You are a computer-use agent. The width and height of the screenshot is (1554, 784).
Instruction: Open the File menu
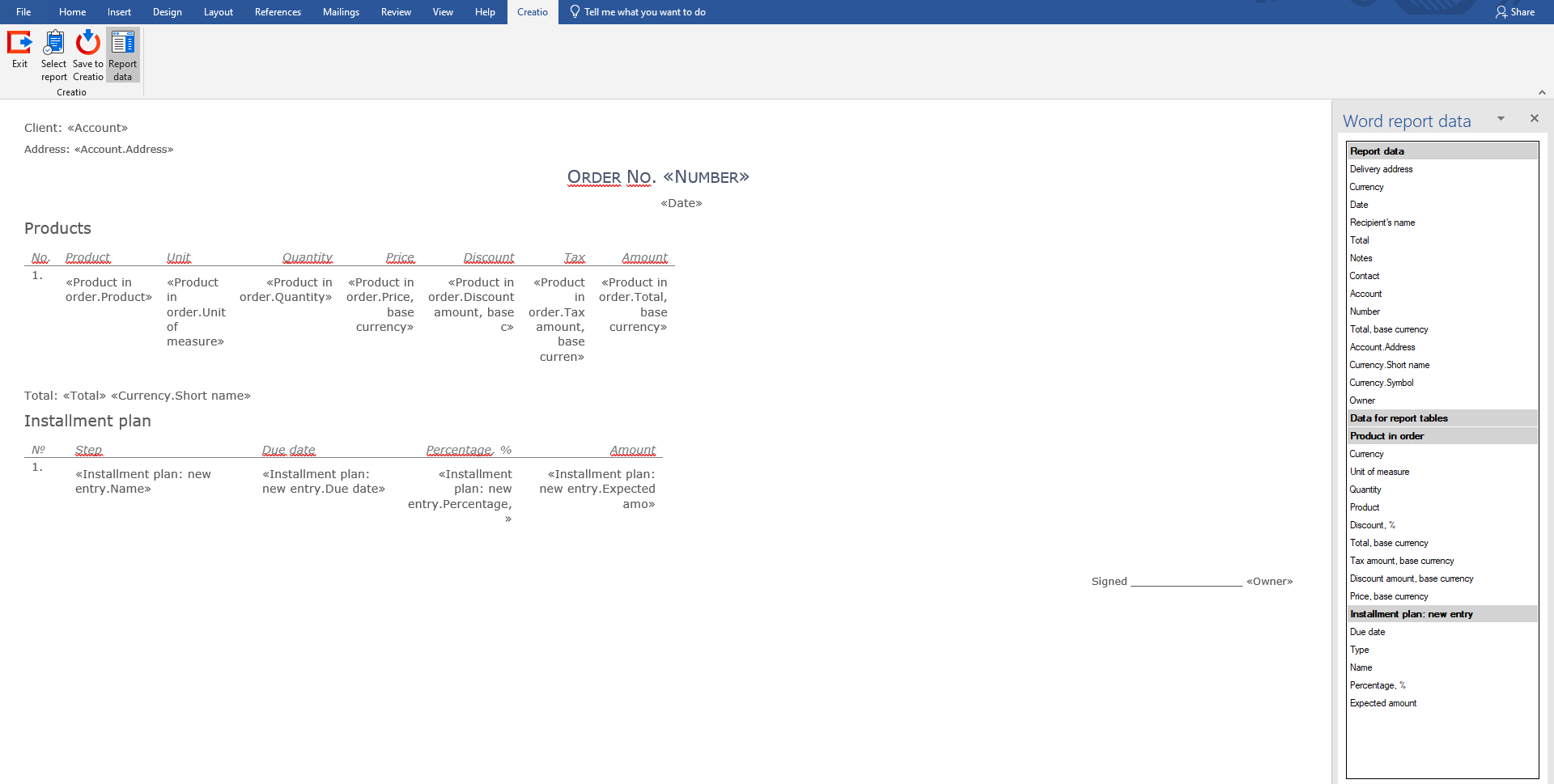coord(23,11)
